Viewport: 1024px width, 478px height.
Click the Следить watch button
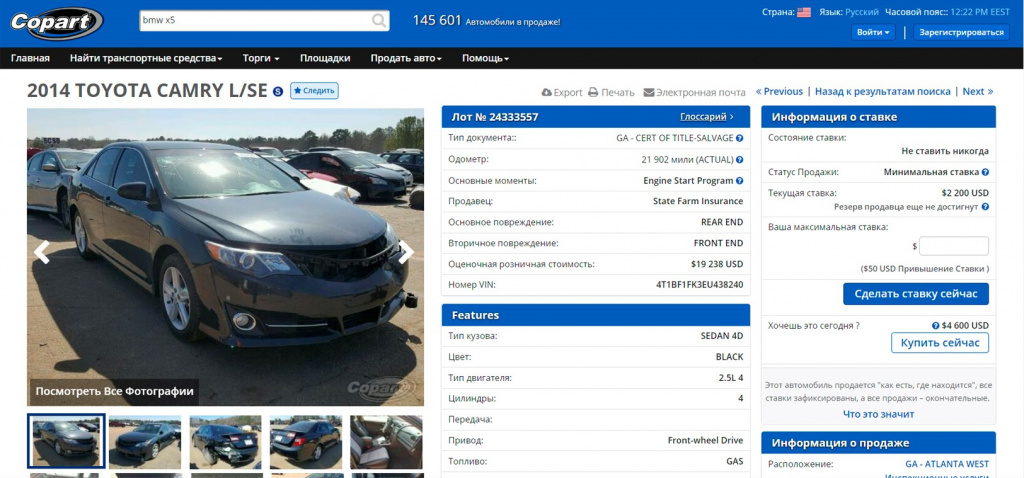click(x=314, y=91)
